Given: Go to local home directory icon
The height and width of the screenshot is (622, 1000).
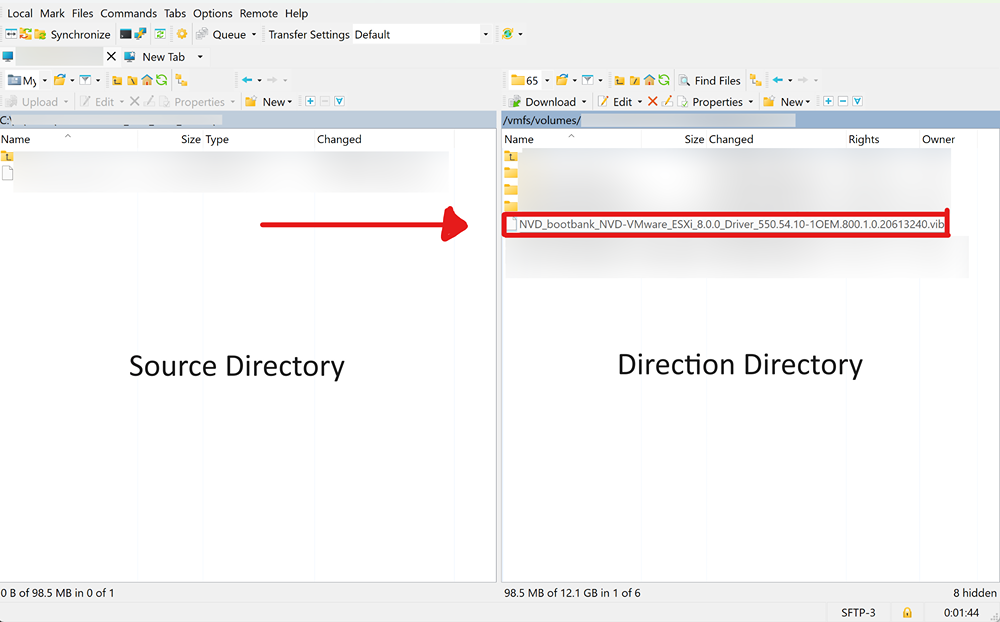Looking at the screenshot, I should (146, 80).
